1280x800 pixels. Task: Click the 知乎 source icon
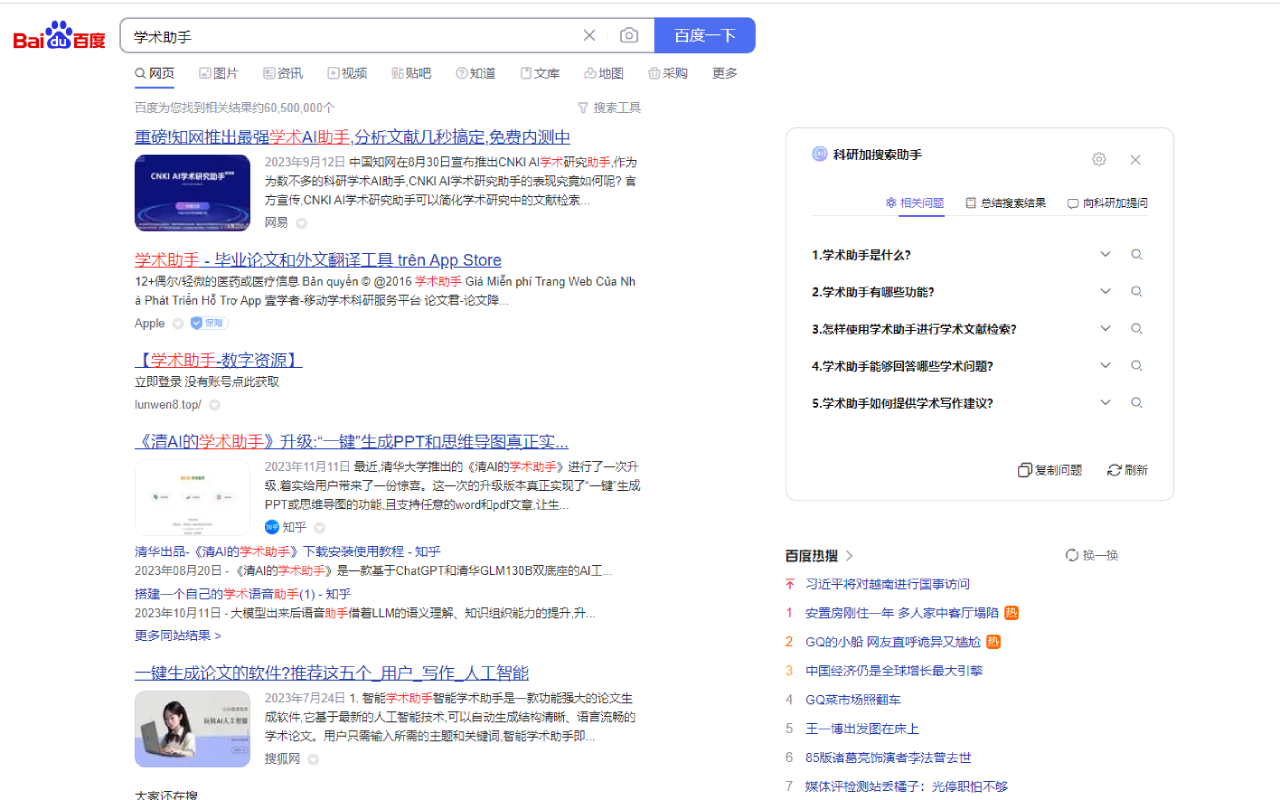pyautogui.click(x=272, y=527)
